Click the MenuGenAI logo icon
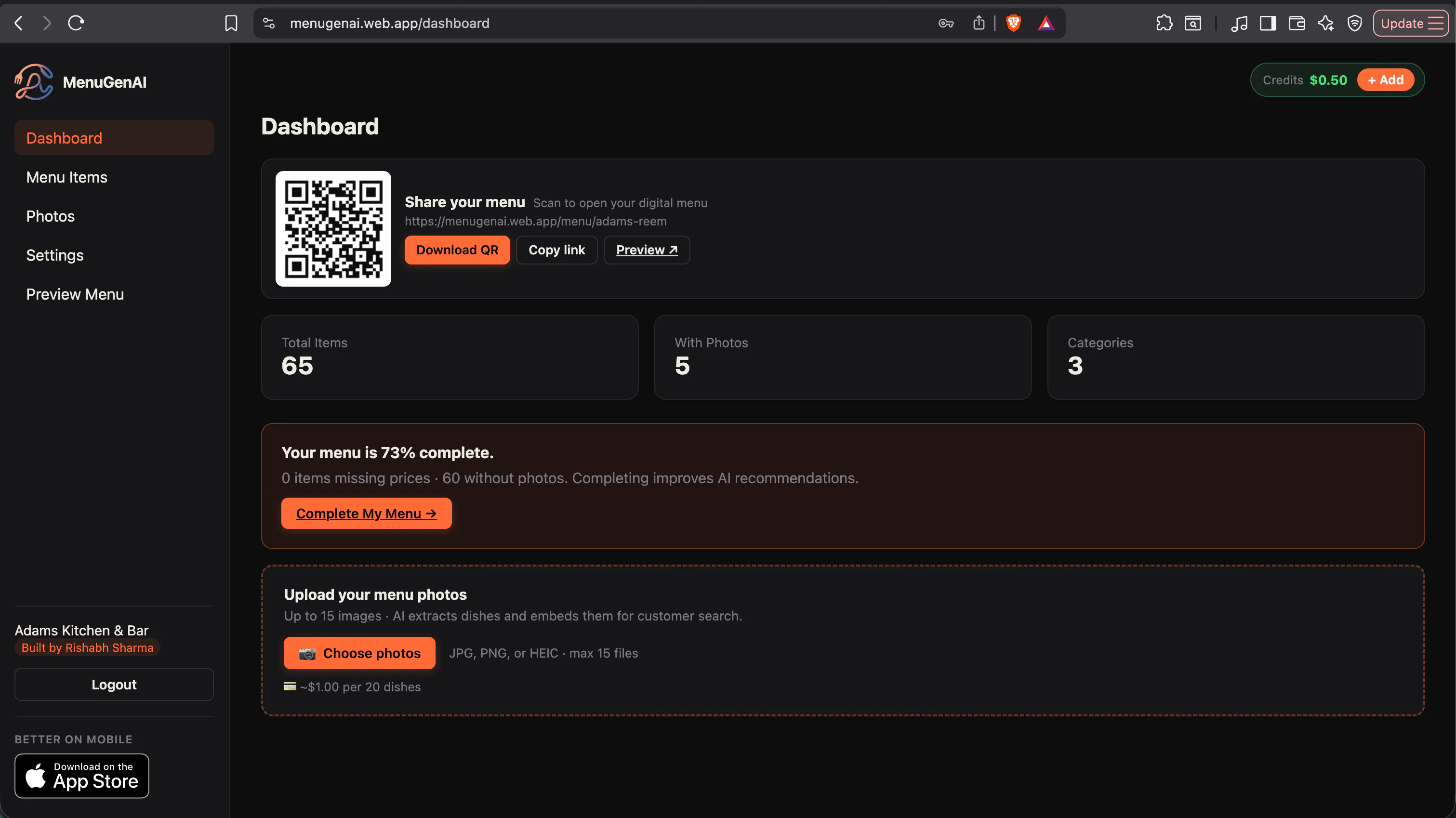The width and height of the screenshot is (1456, 818). coord(34,82)
